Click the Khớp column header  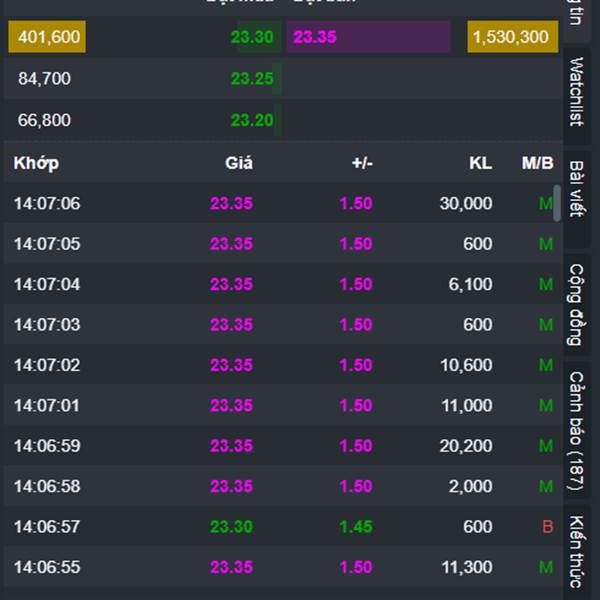pos(36,163)
